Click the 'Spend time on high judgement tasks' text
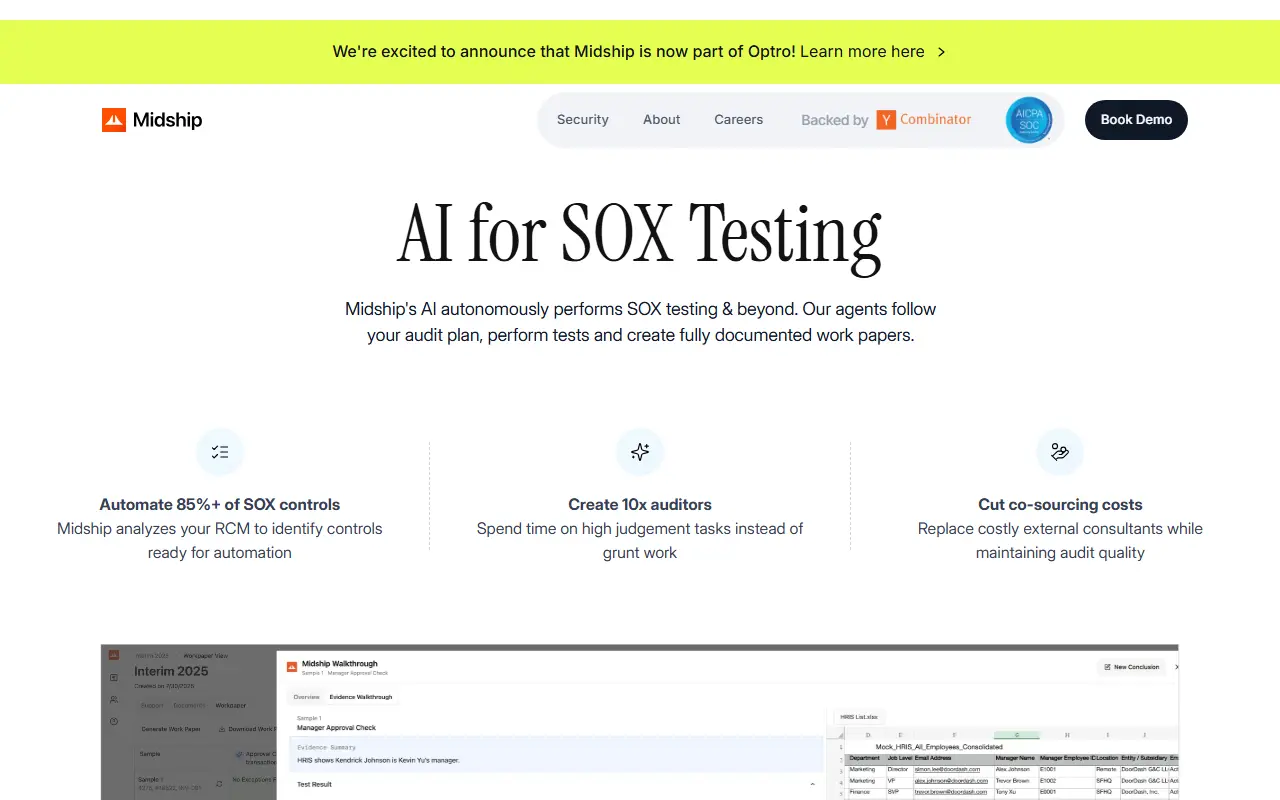Image resolution: width=1280 pixels, height=800 pixels. 640,541
